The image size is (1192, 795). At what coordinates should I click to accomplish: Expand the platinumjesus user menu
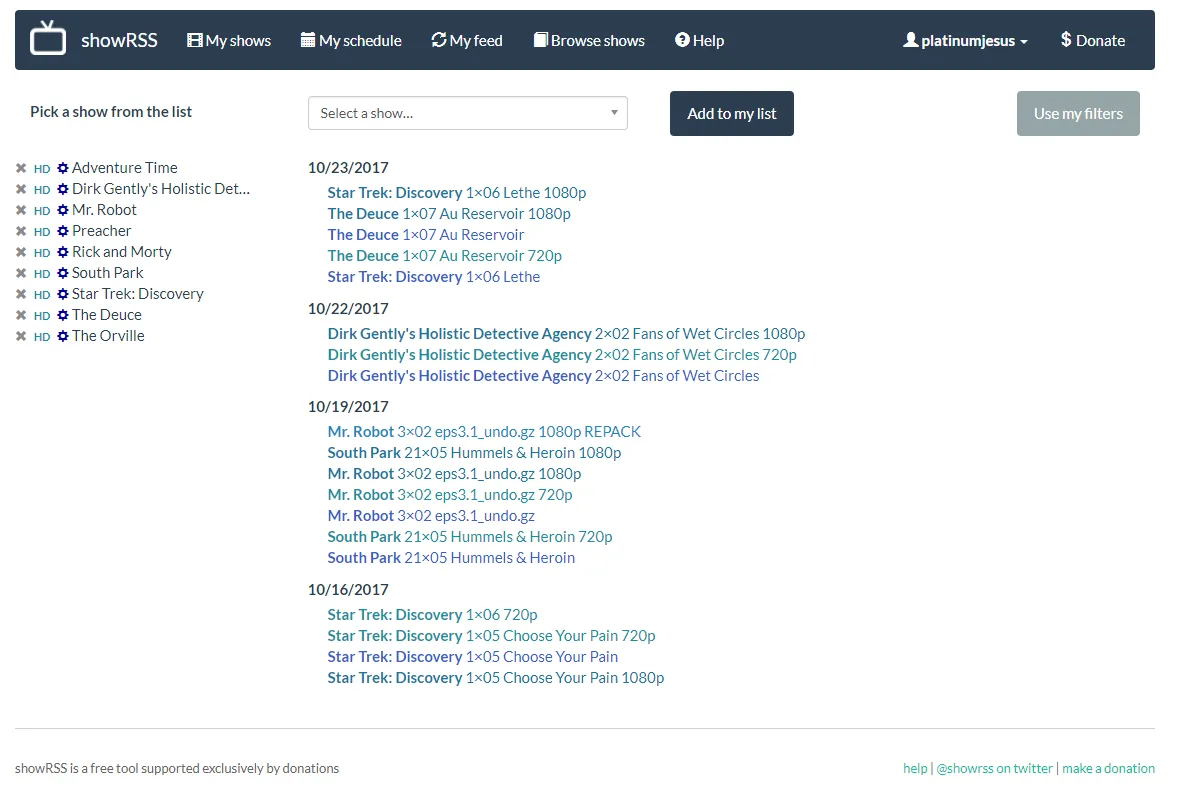tap(965, 40)
